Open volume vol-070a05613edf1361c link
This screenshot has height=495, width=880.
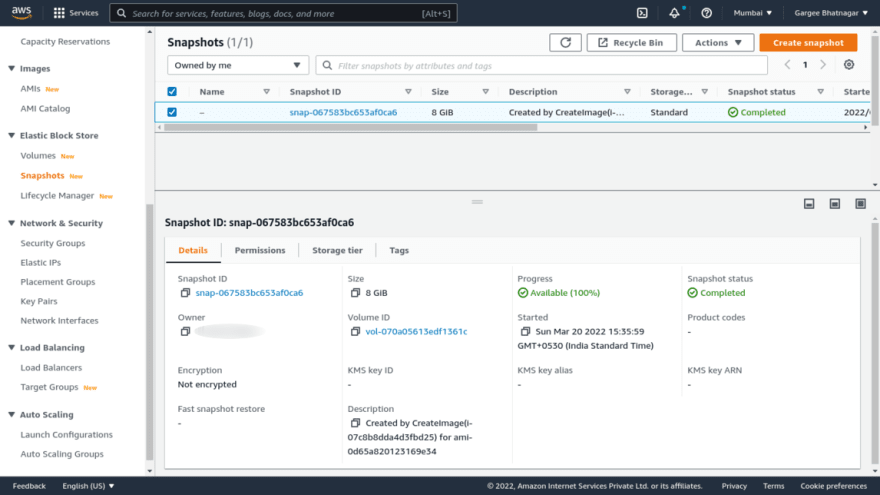click(416, 332)
